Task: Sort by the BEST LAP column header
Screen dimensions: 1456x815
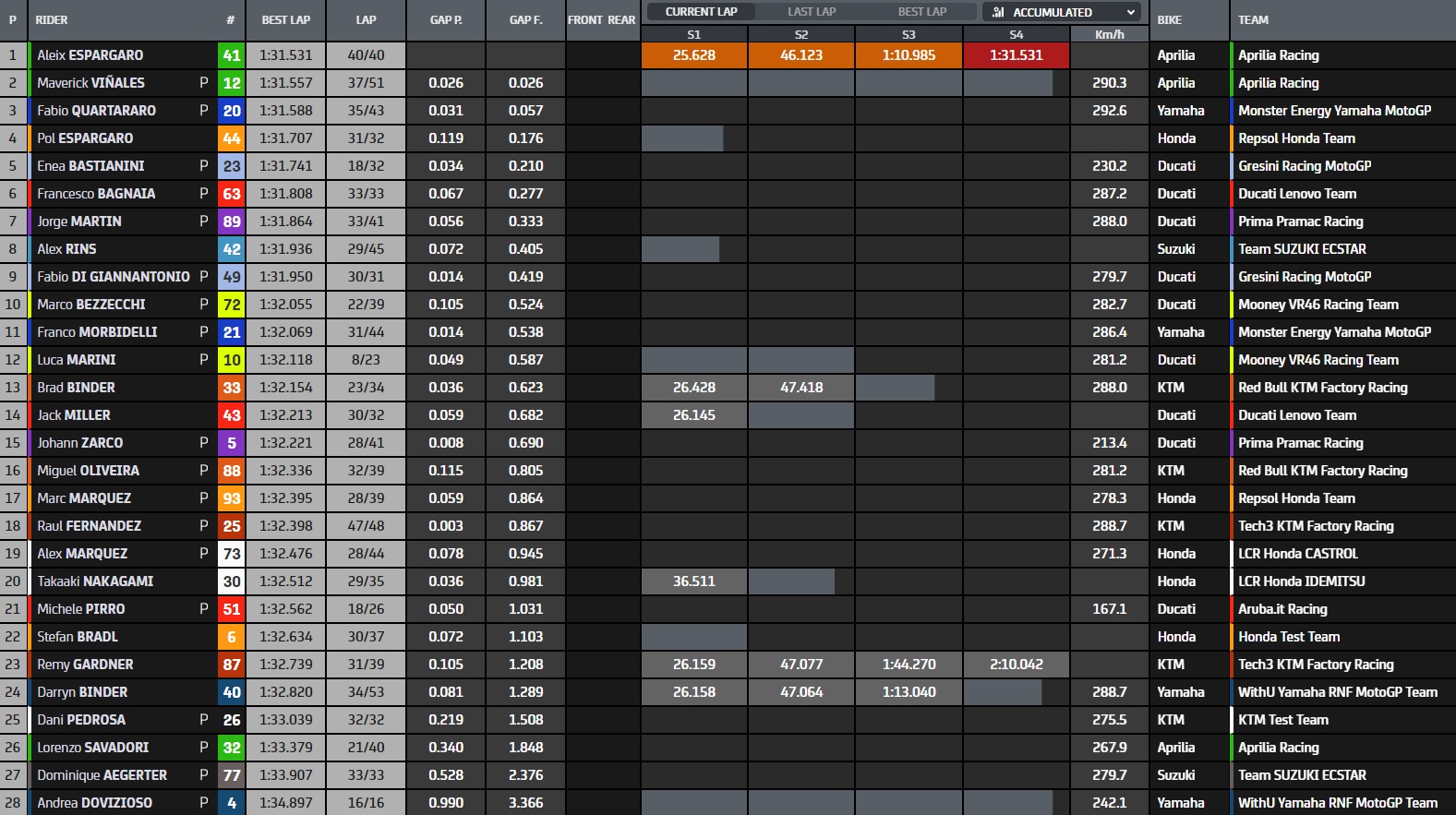Action: [285, 19]
